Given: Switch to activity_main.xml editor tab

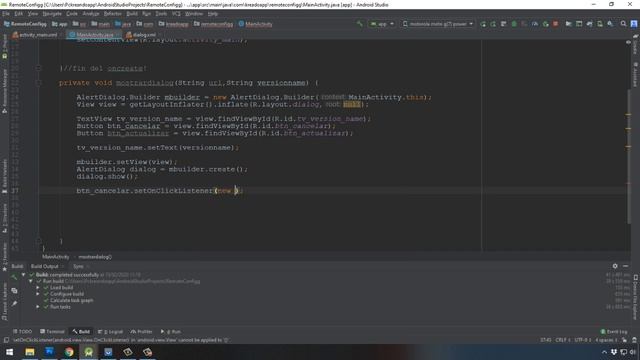Looking at the screenshot, I should [x=38, y=35].
